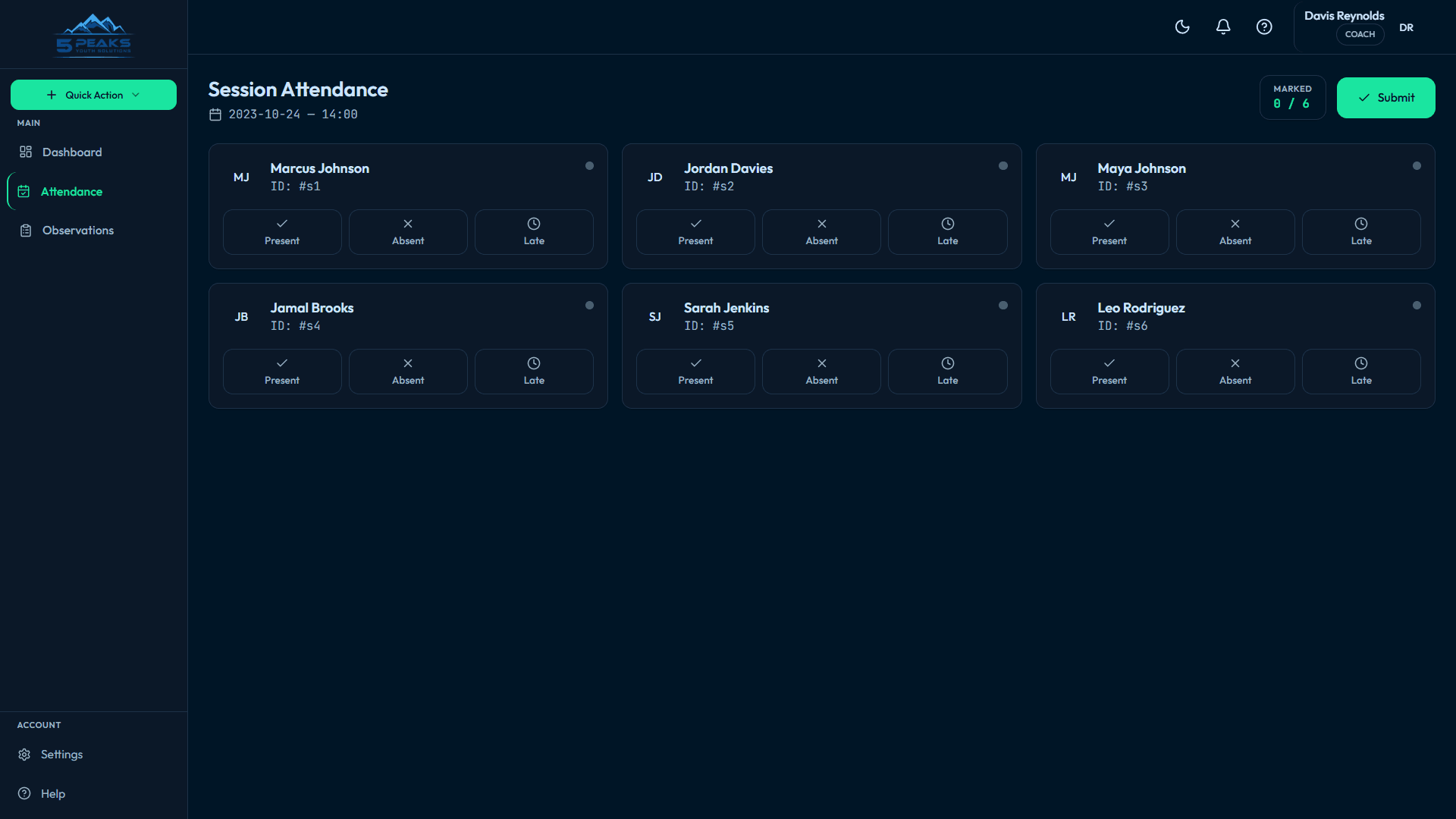
Task: Mark Maya Johnson as Absent
Action: [x=1235, y=232]
